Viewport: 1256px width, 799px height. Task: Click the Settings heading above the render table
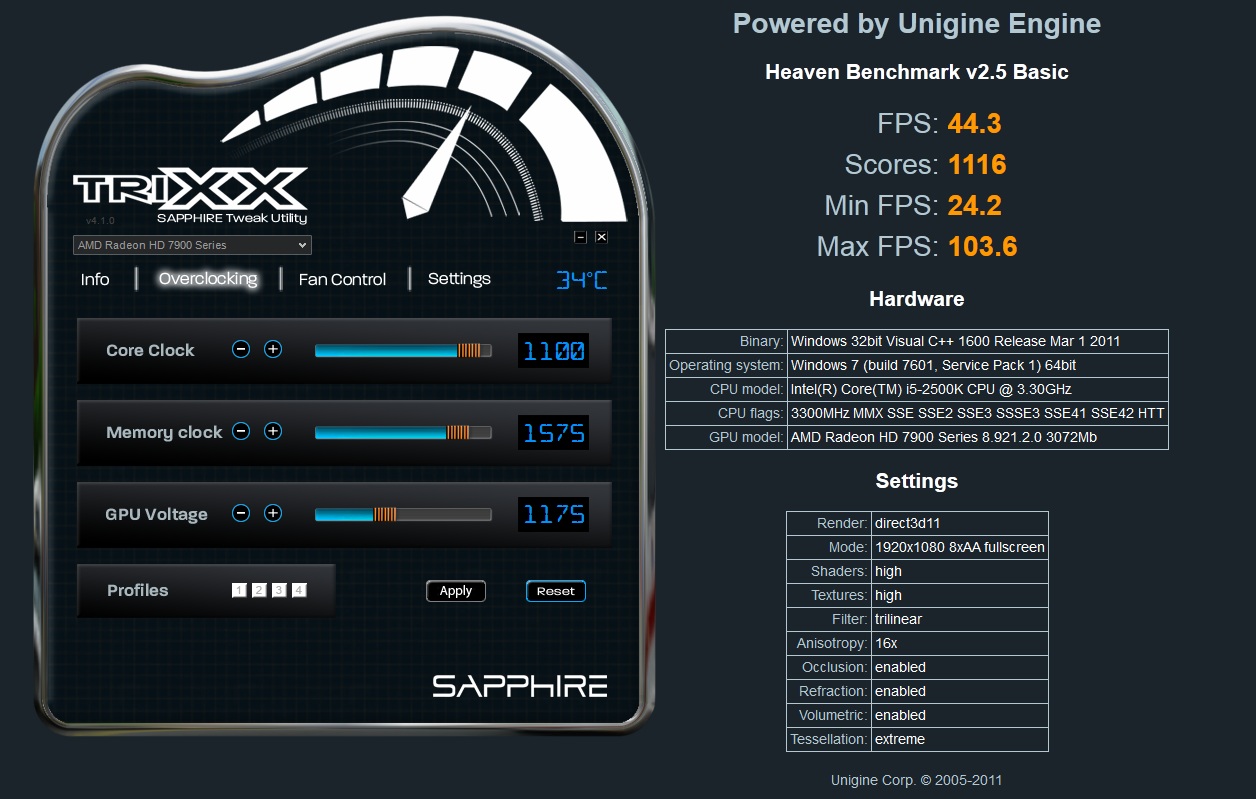click(x=917, y=481)
